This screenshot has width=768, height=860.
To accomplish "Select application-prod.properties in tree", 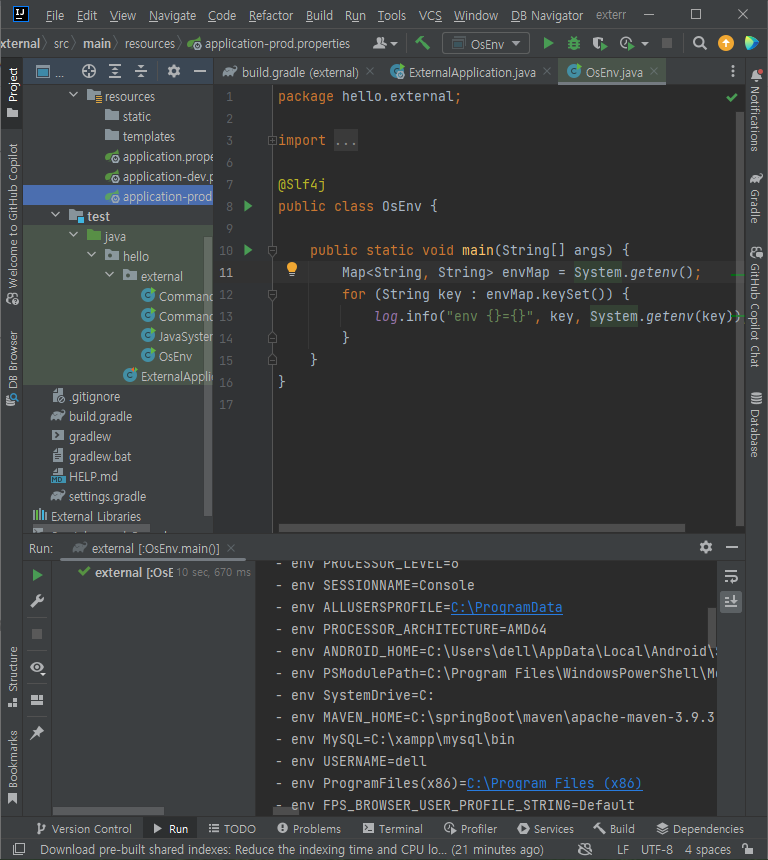I will (x=118, y=196).
